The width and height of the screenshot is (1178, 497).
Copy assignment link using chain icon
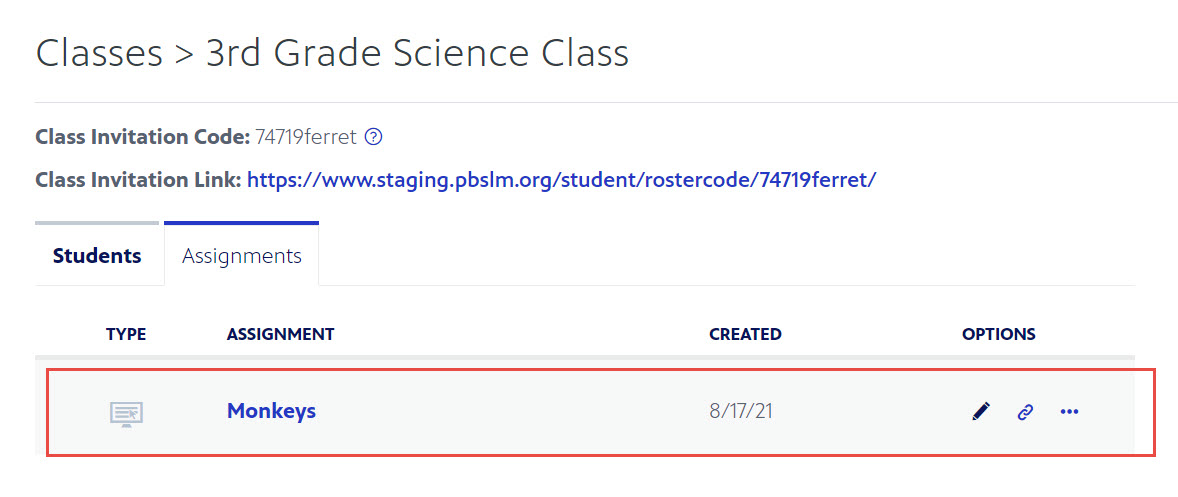1025,411
